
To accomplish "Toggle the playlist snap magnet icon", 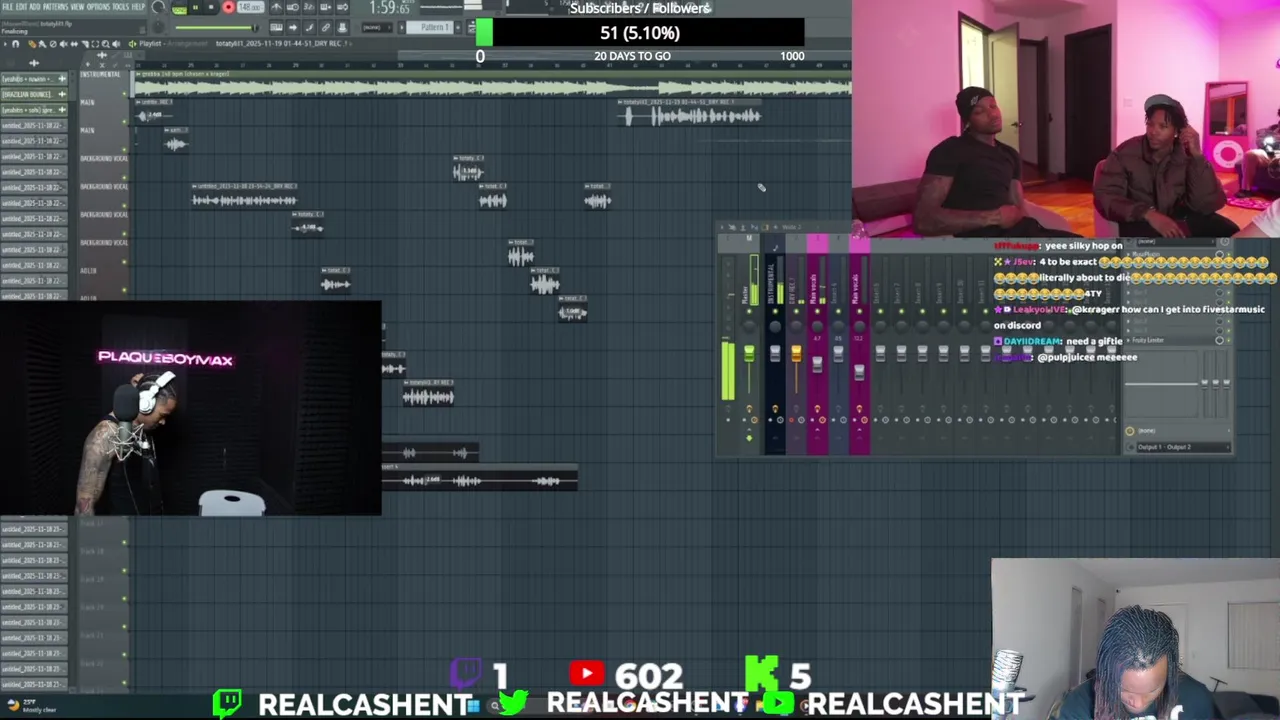I will click(15, 44).
